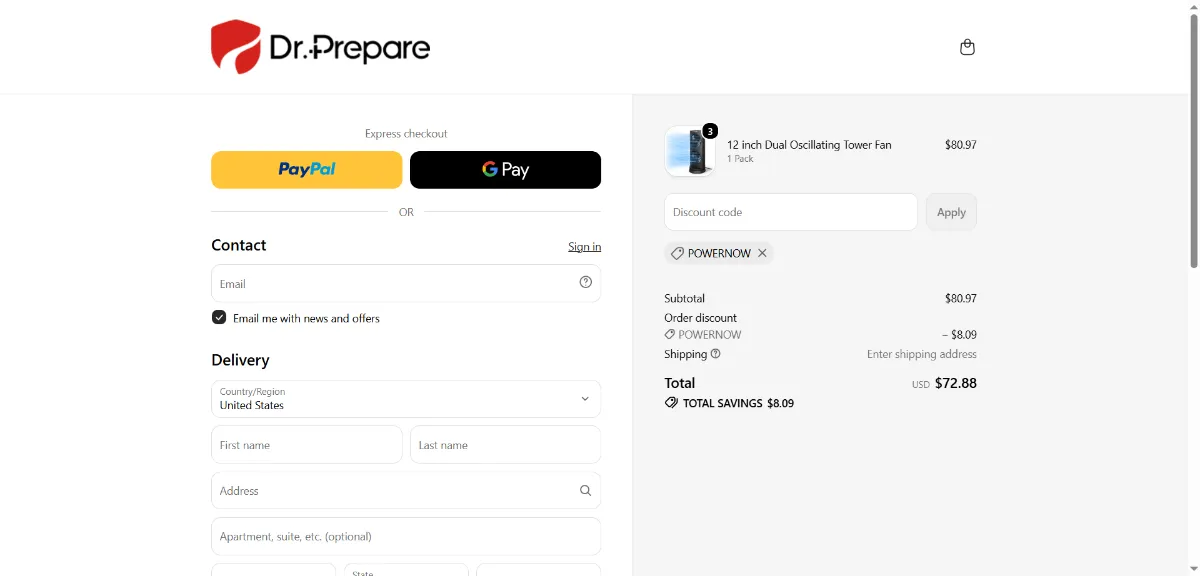
Task: Click the page vertical scrollbar
Action: click(1193, 140)
